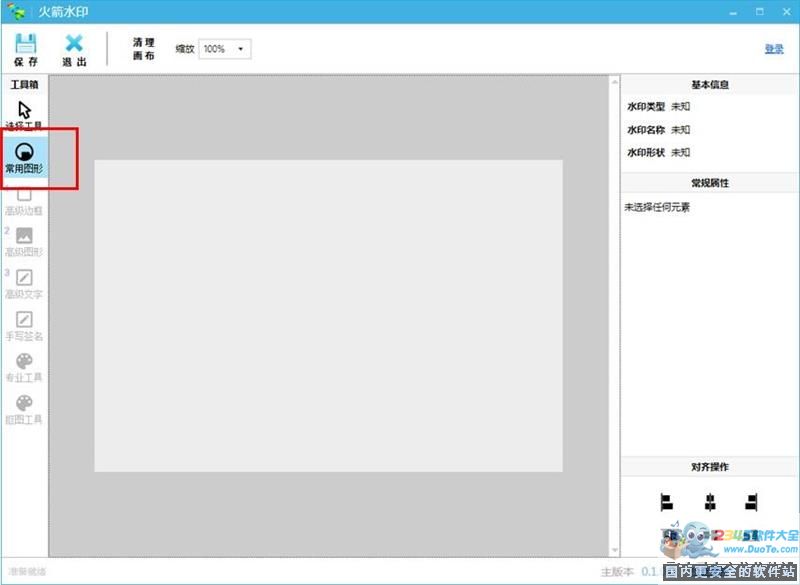The width and height of the screenshot is (800, 585).
Task: Click 清理画布 to clear the canvas
Action: tap(144, 49)
